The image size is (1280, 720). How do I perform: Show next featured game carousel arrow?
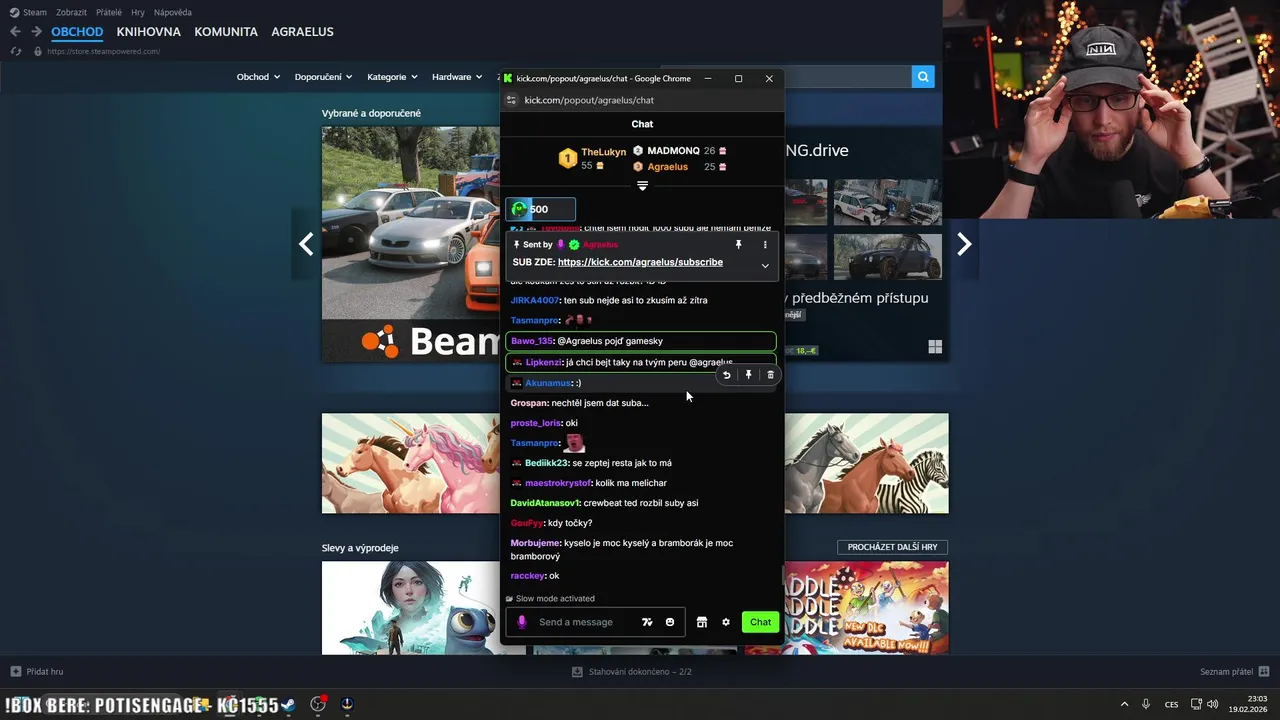964,244
